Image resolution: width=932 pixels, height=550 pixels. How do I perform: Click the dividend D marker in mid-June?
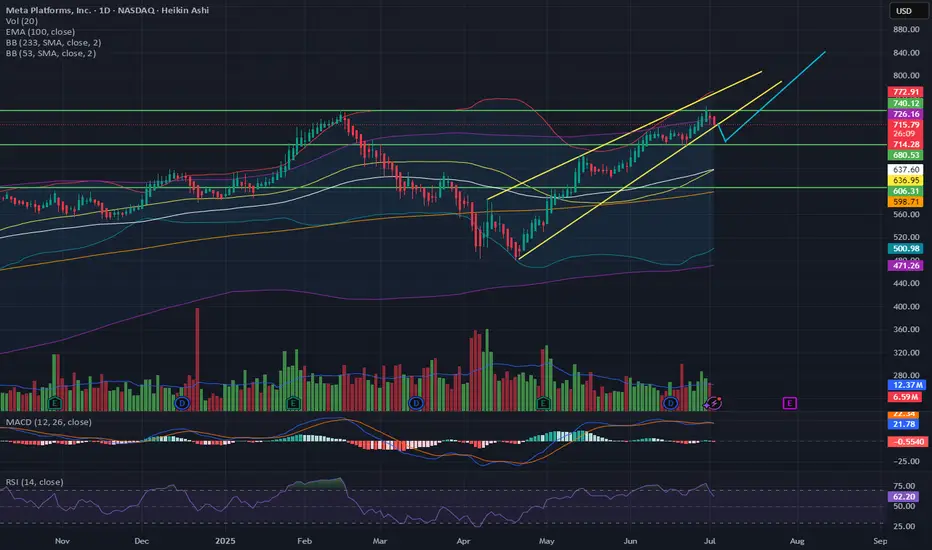tap(670, 403)
